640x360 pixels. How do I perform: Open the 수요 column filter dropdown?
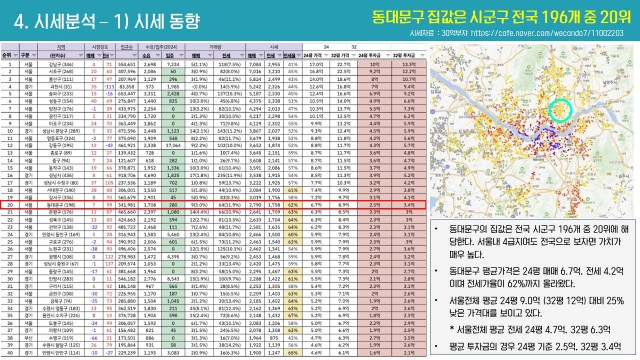158,55
